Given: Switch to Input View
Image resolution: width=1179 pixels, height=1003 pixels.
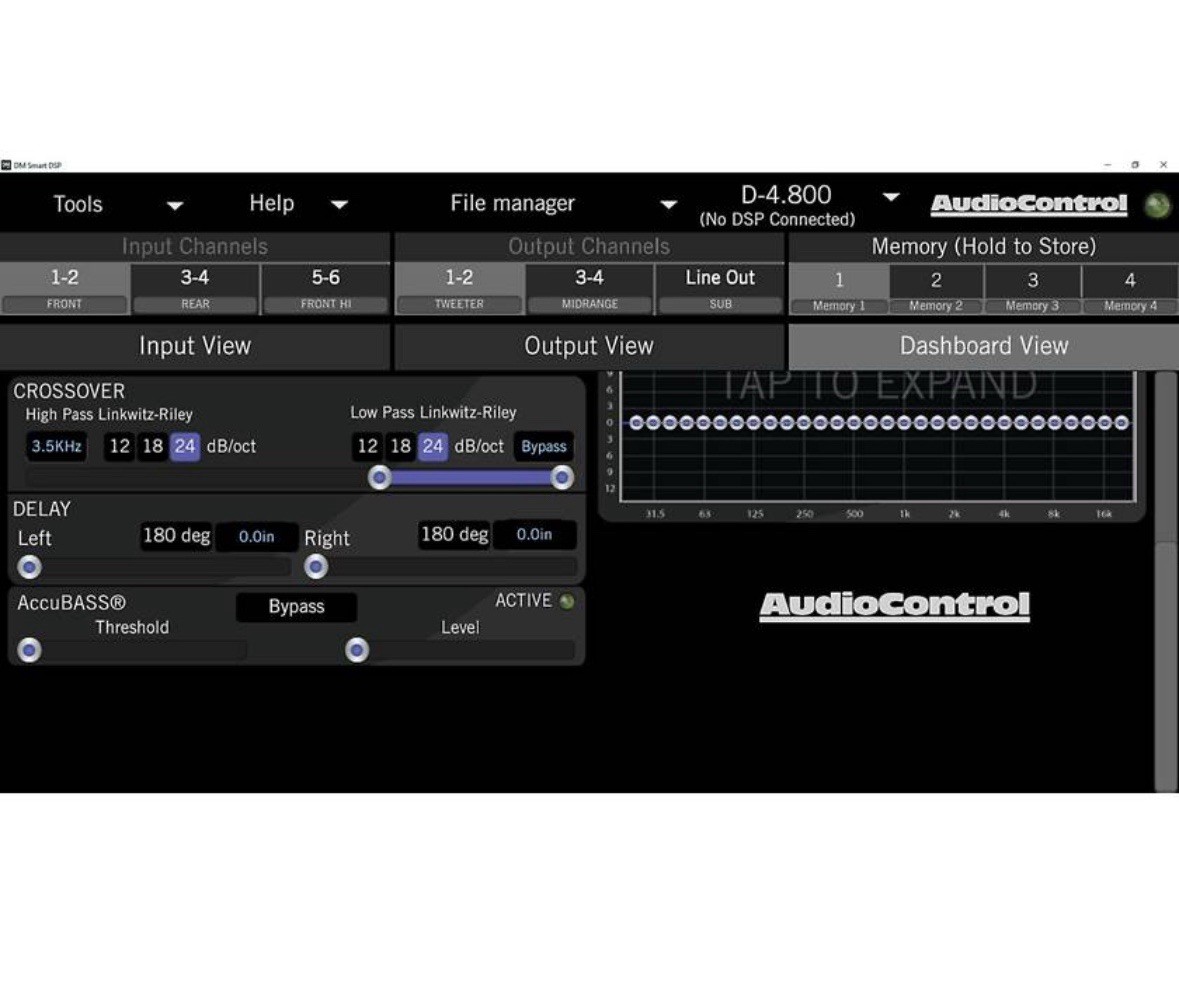Looking at the screenshot, I should 195,346.
